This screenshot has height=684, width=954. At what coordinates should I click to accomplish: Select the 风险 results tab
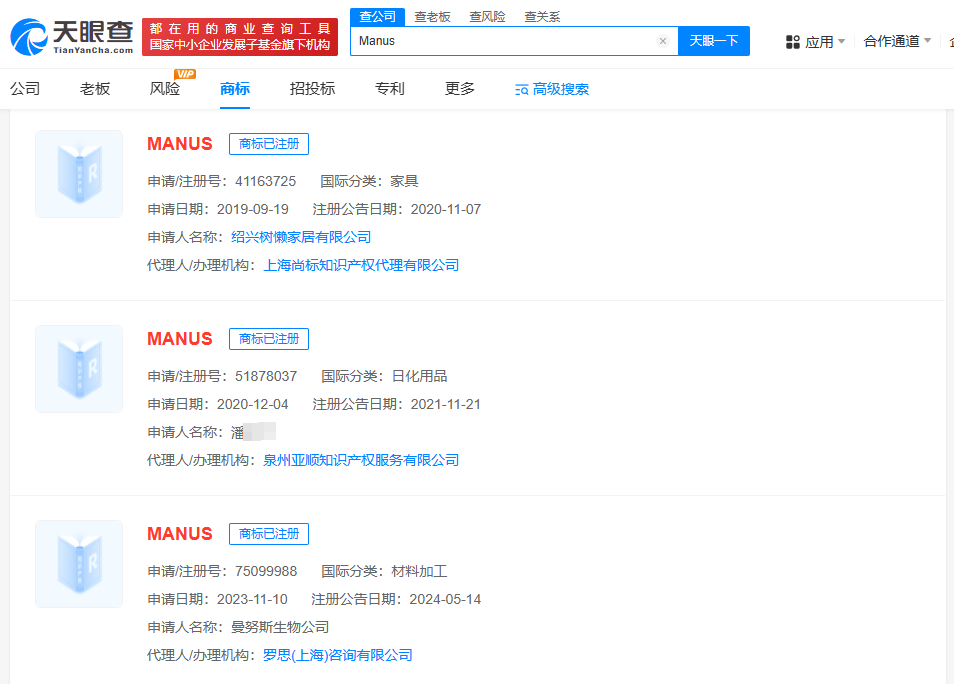click(x=165, y=89)
